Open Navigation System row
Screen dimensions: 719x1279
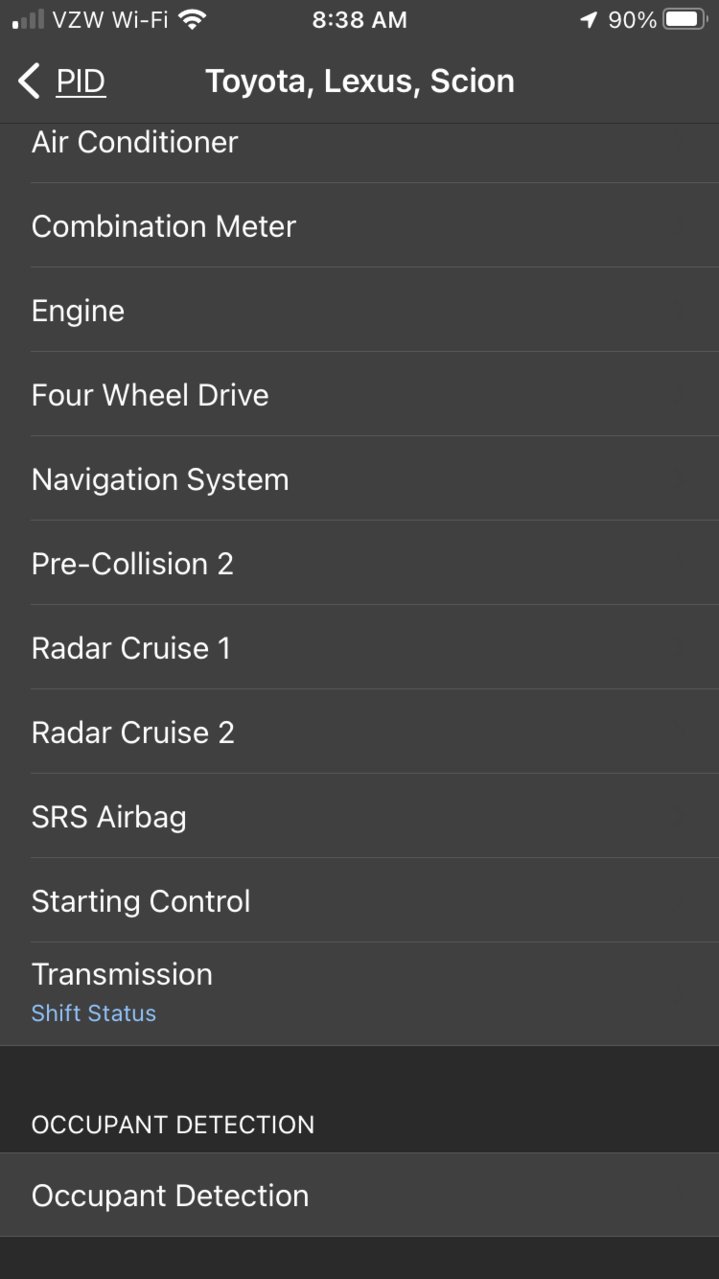359,478
